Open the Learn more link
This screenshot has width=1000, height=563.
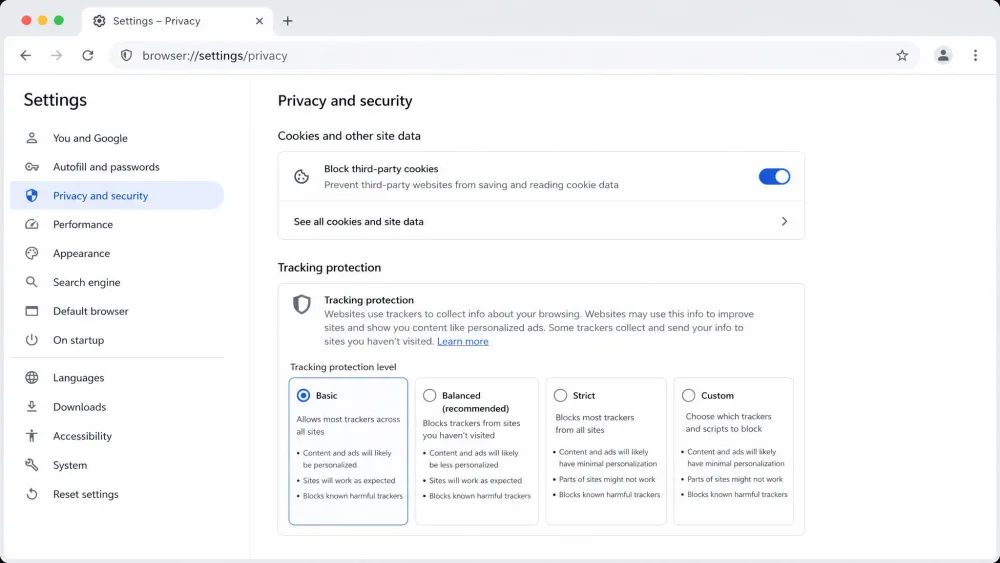pyautogui.click(x=462, y=341)
